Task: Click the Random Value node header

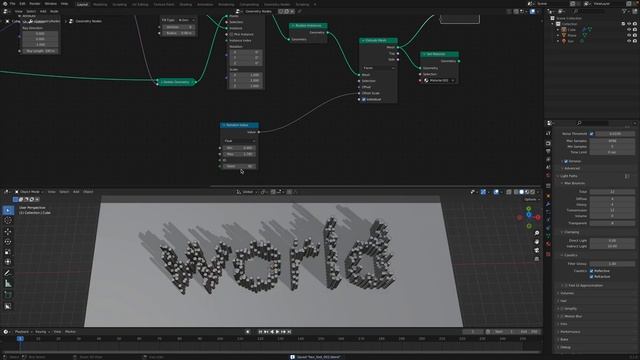Action: [239, 125]
